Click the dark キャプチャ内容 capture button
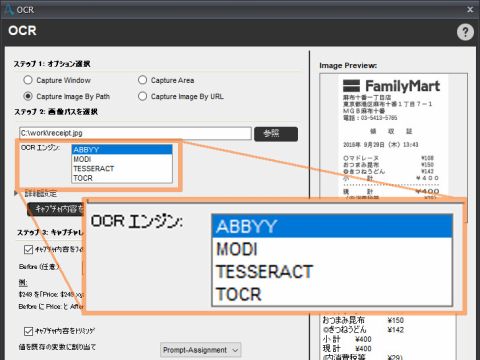This screenshot has width=480, height=360. click(55, 209)
